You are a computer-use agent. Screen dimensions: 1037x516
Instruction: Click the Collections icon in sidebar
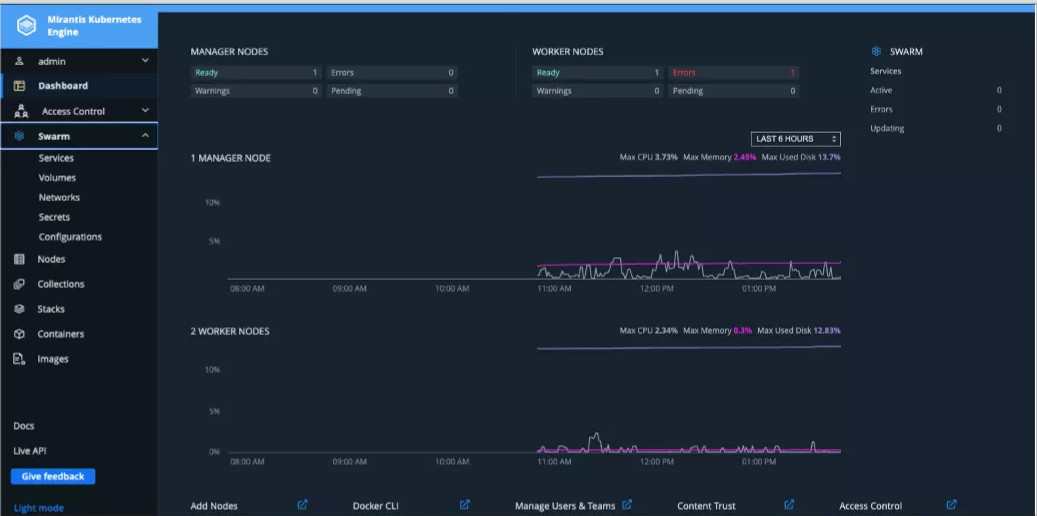19,284
